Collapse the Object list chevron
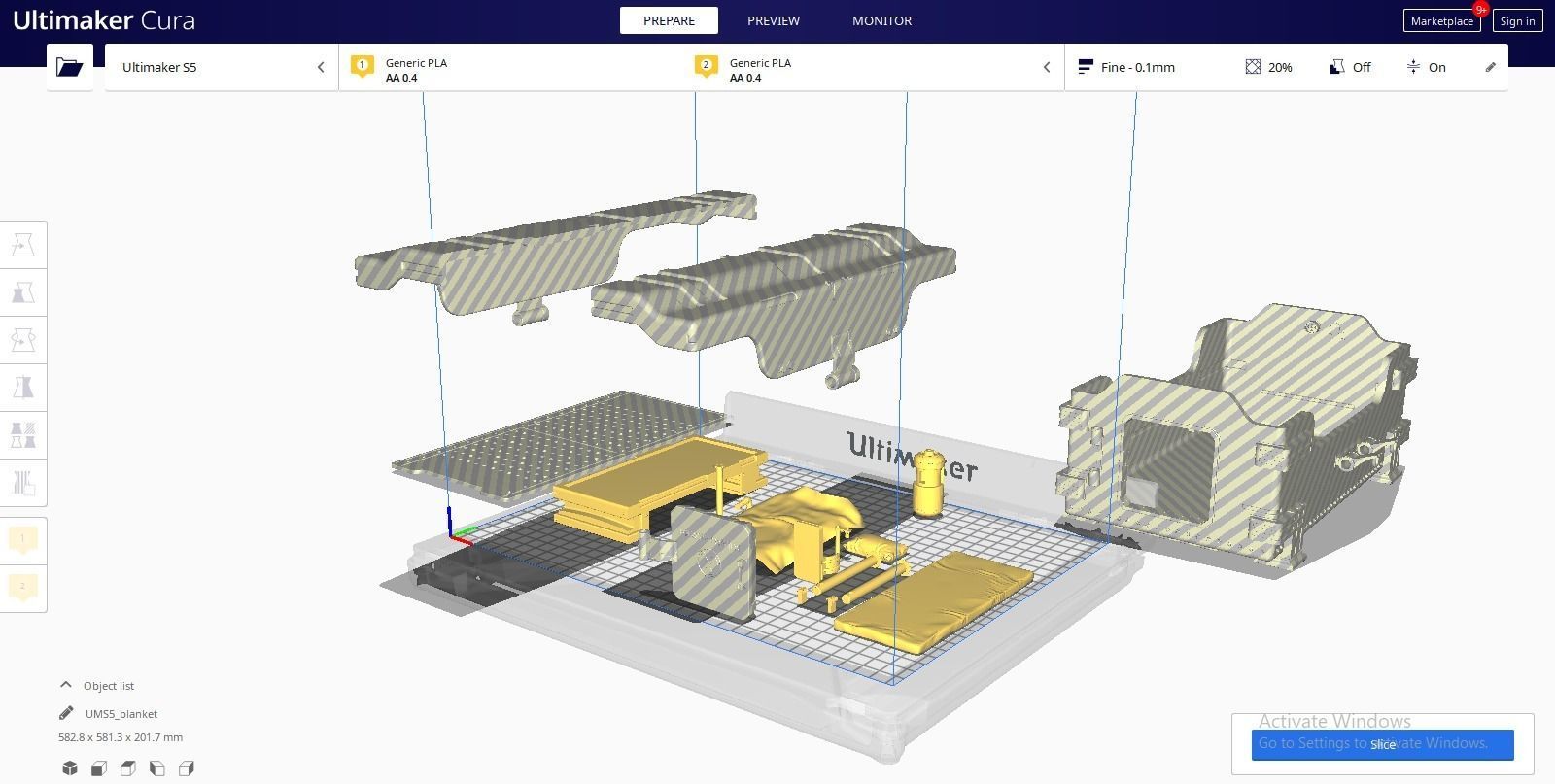 pos(65,685)
